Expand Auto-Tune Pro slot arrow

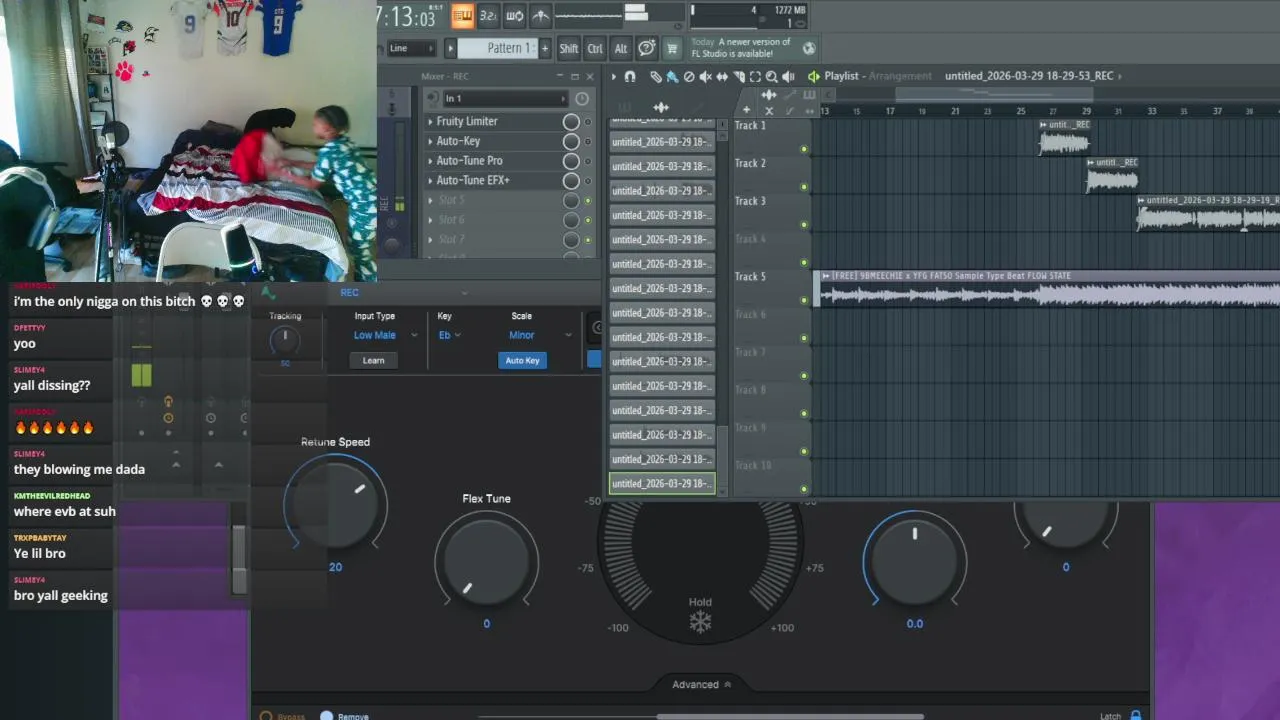430,161
